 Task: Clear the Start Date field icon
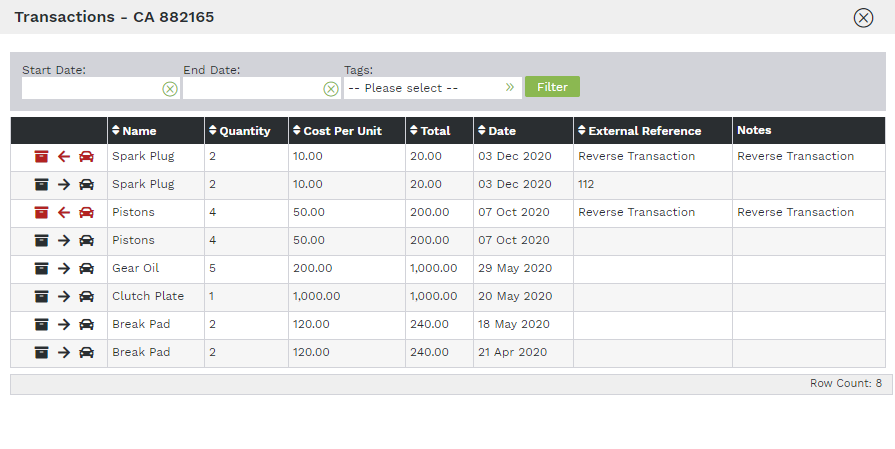[x=170, y=89]
